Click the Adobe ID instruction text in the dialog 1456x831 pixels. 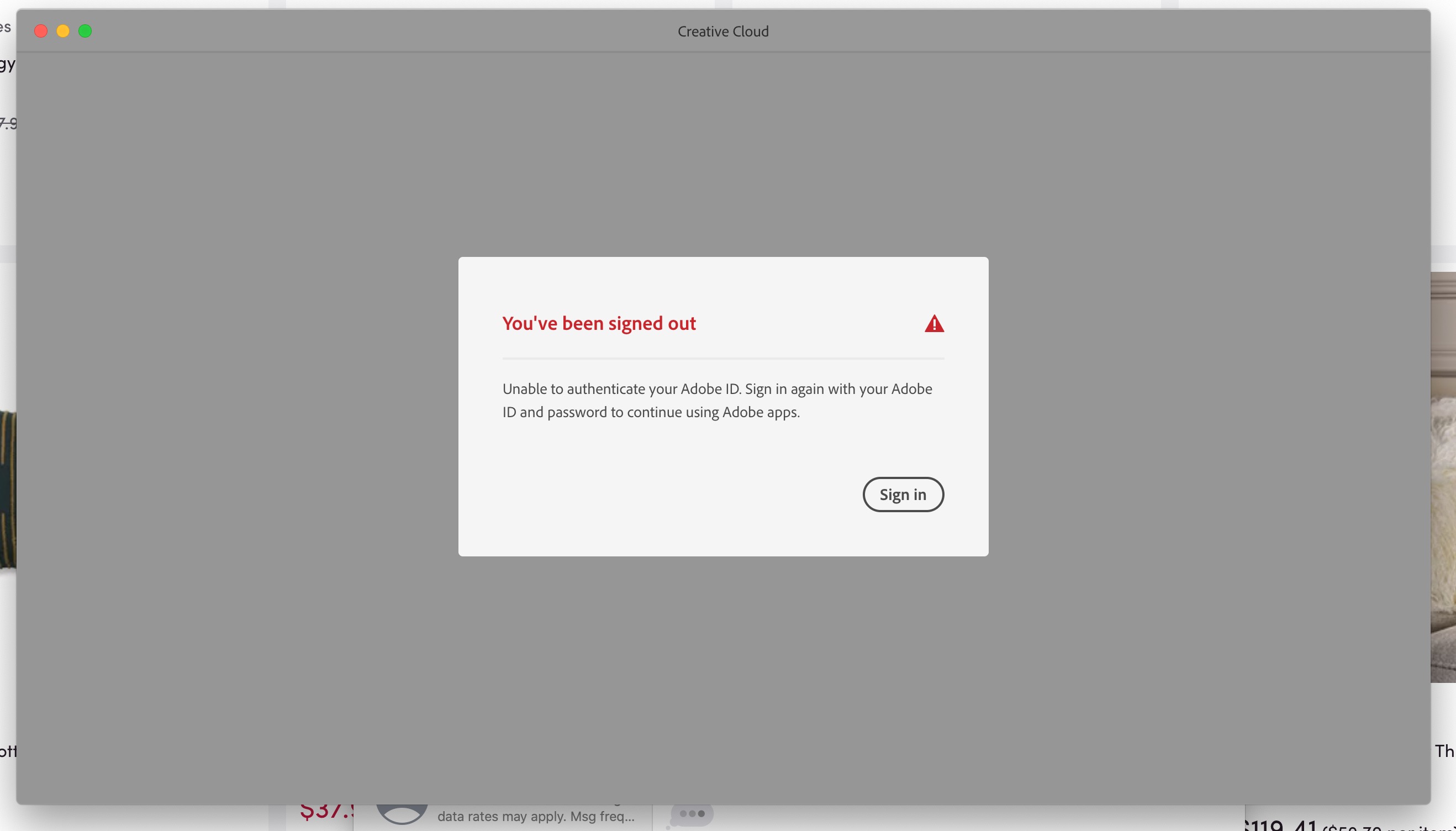(x=716, y=399)
